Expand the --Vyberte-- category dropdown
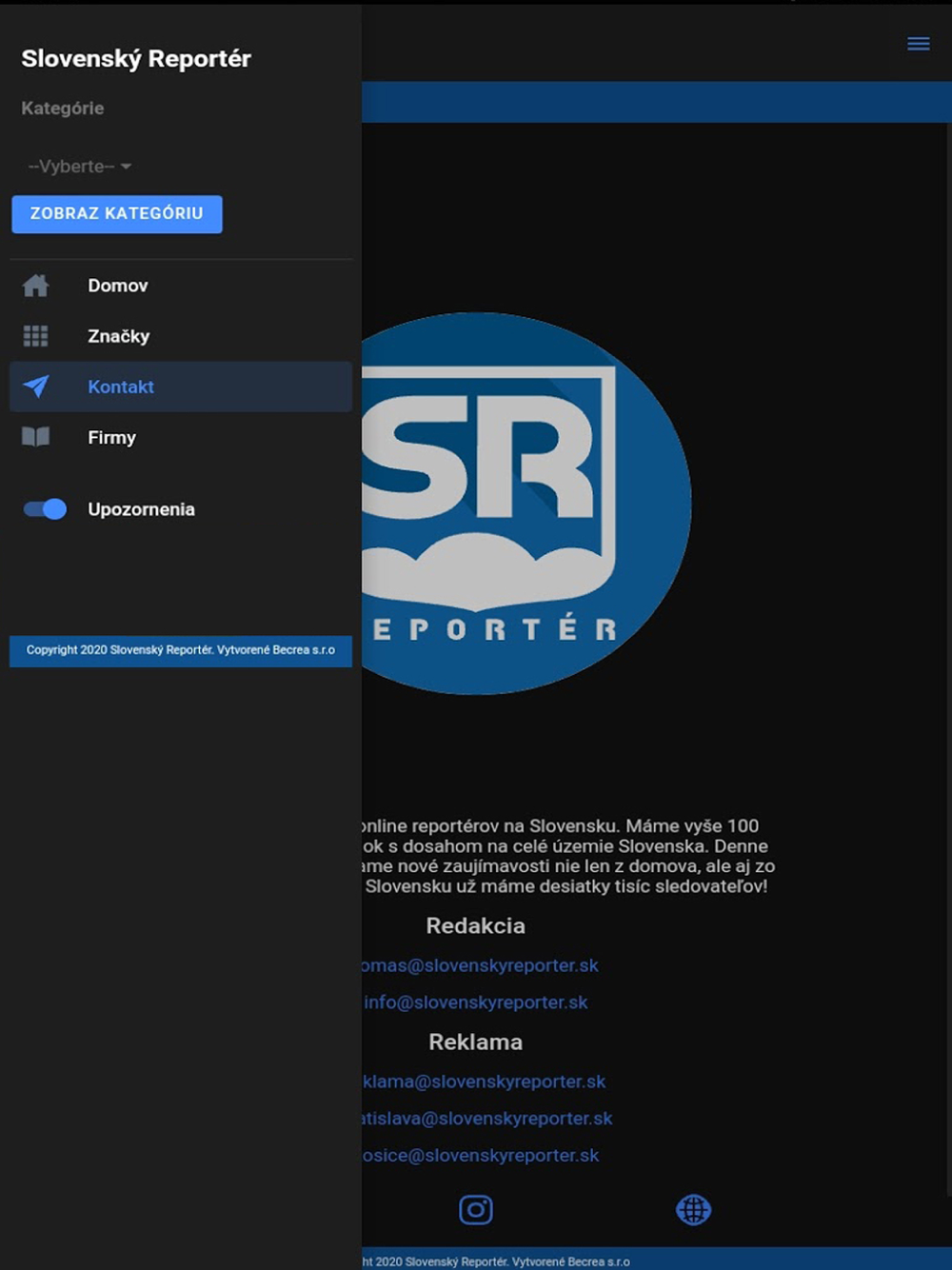Viewport: 952px width, 1270px height. coord(80,167)
